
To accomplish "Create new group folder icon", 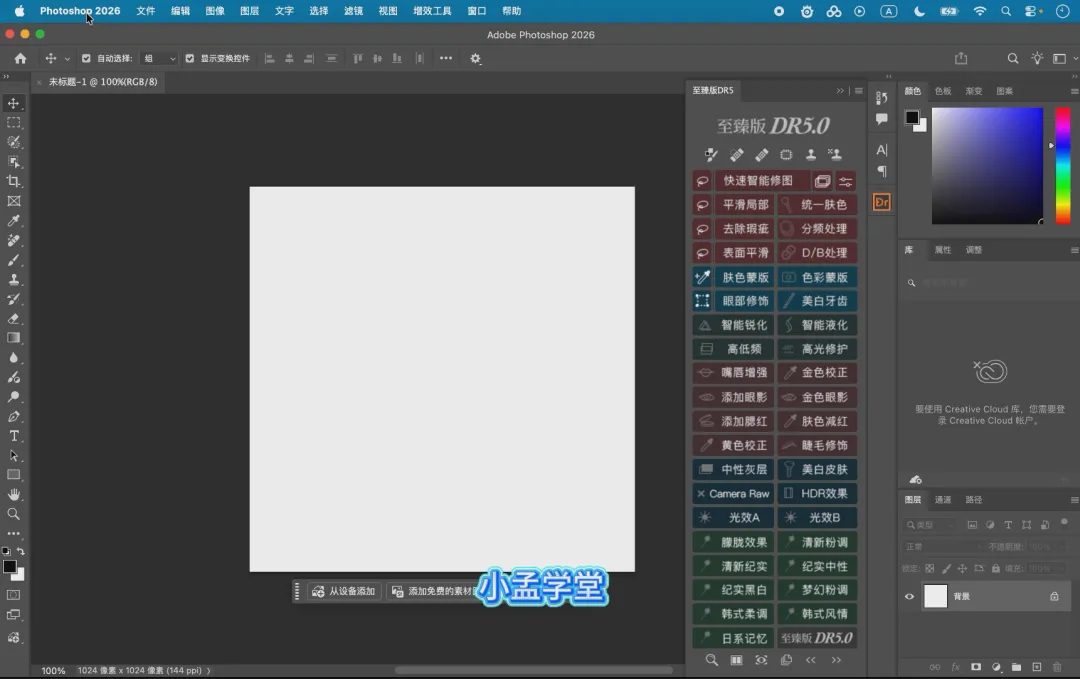I will 1016,667.
